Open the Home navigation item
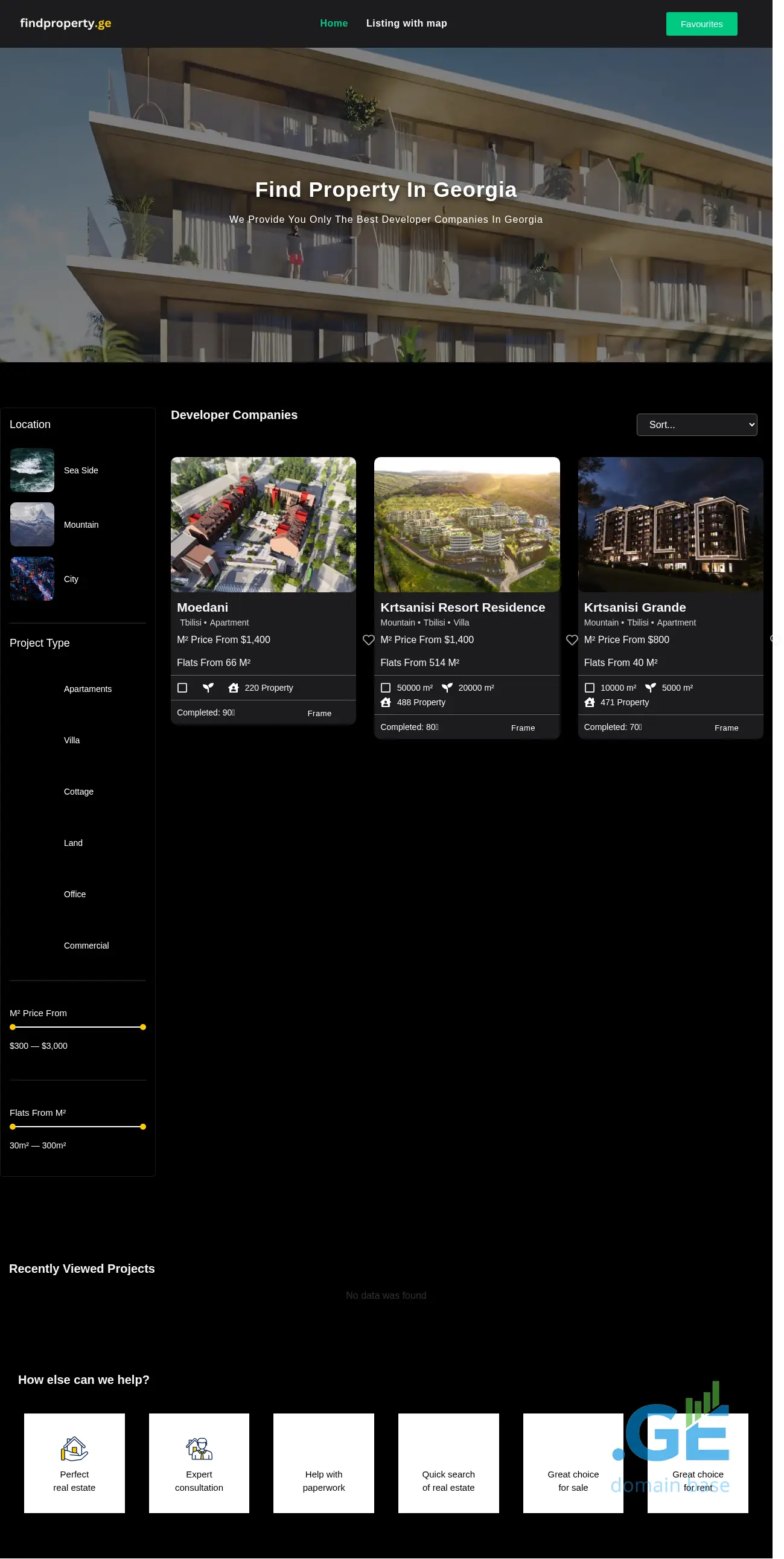Image resolution: width=784 pixels, height=1559 pixels. coord(333,24)
